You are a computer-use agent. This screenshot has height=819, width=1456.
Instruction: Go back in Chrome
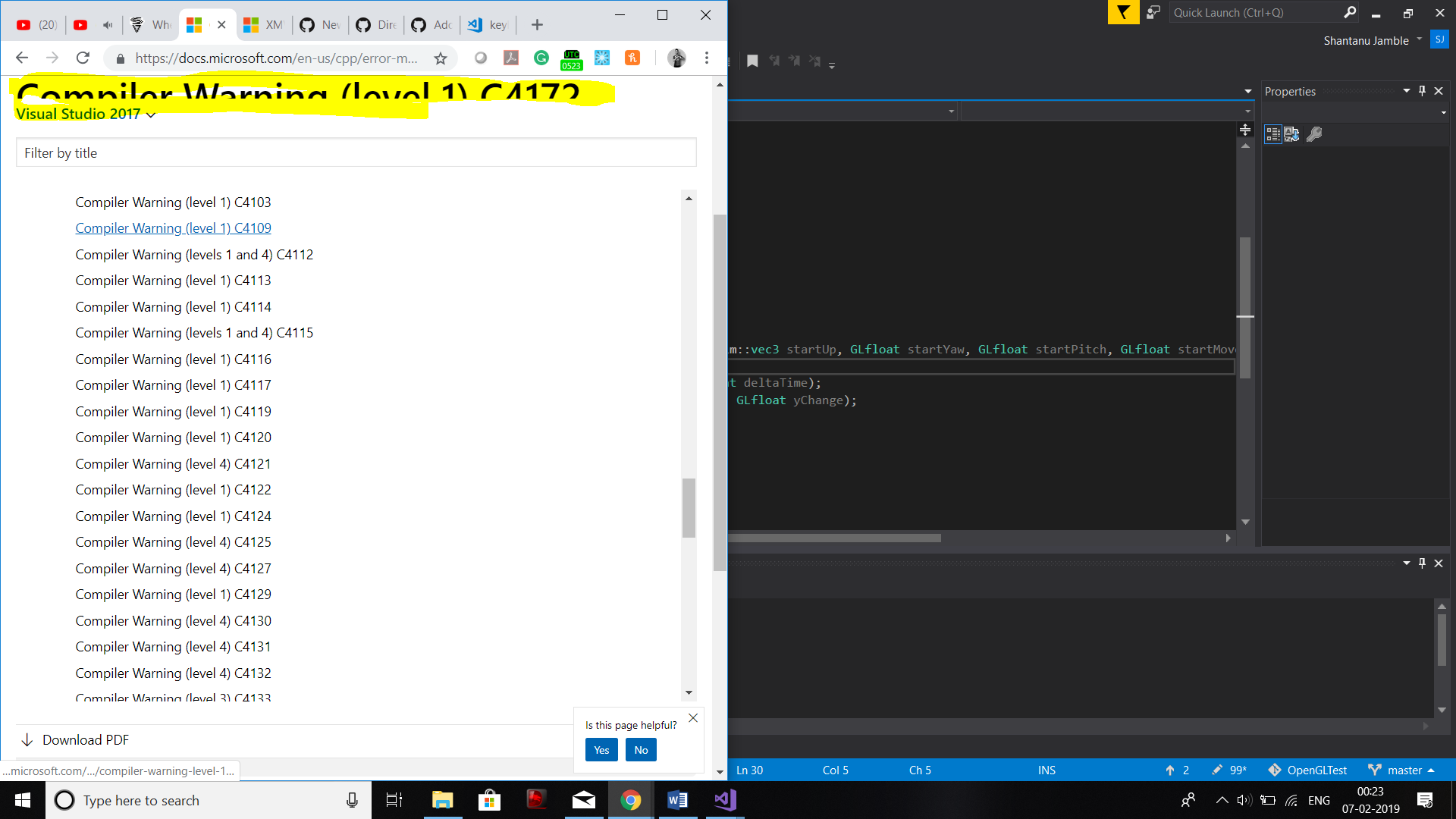(22, 58)
